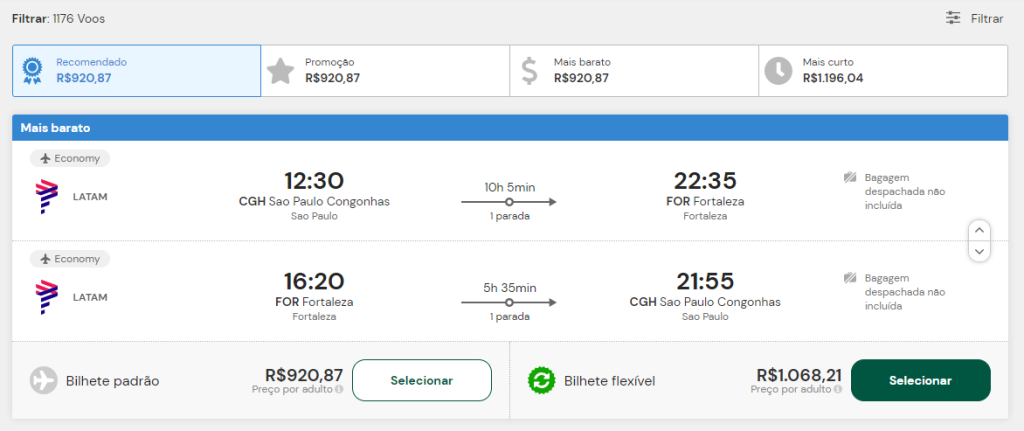
Task: Select the Bilhete padrão ticket
Action: click(421, 380)
